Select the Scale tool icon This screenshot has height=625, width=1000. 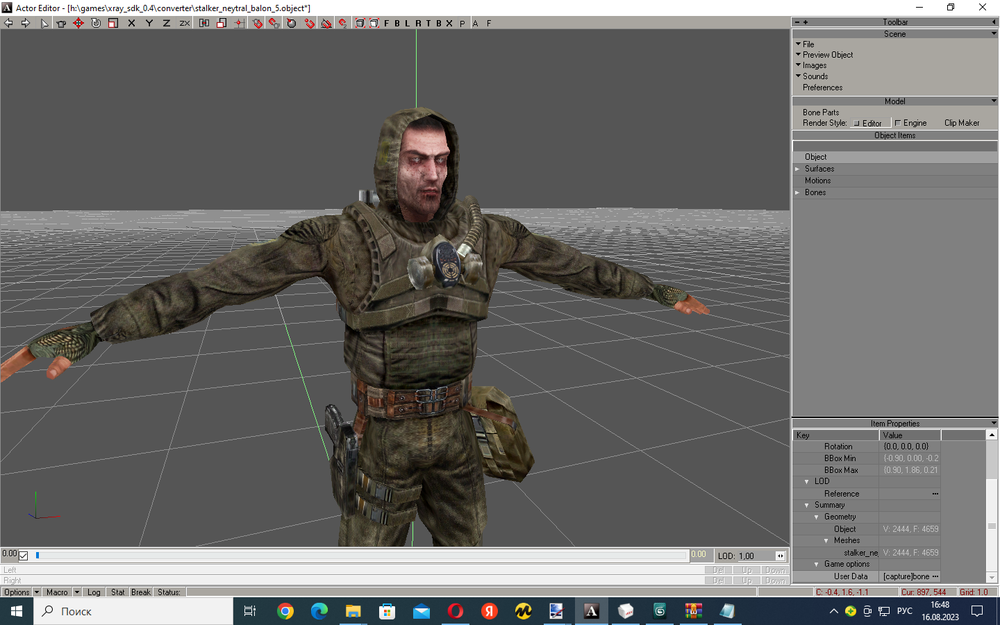click(x=112, y=23)
